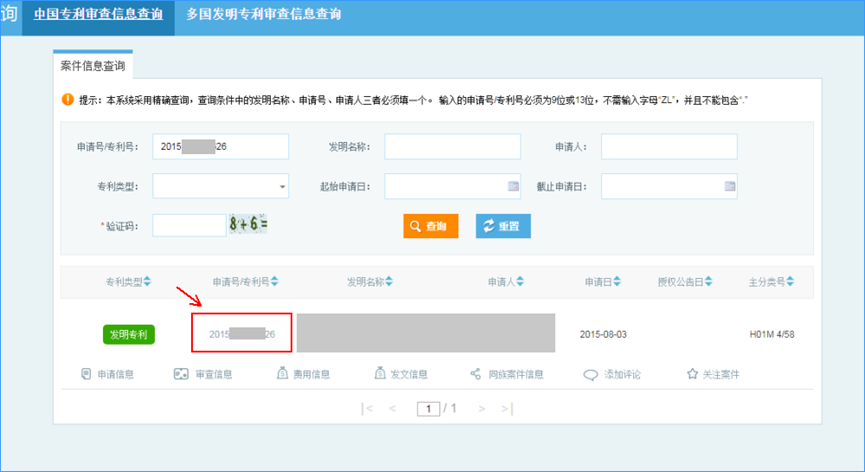
Task: Click the 费用信息 money bag icon
Action: coord(282,373)
